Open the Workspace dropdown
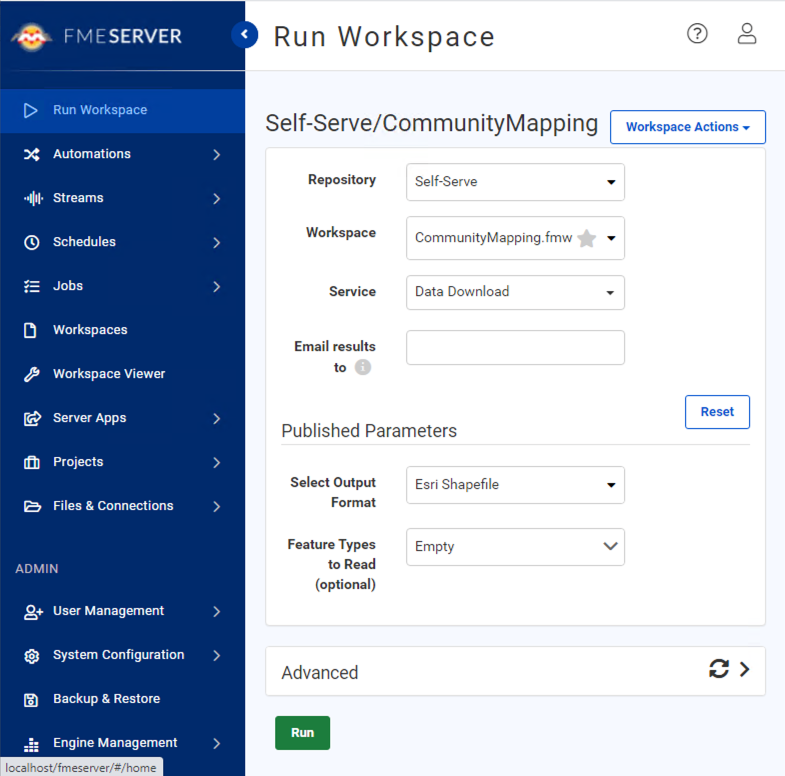The image size is (785, 776). 515,238
